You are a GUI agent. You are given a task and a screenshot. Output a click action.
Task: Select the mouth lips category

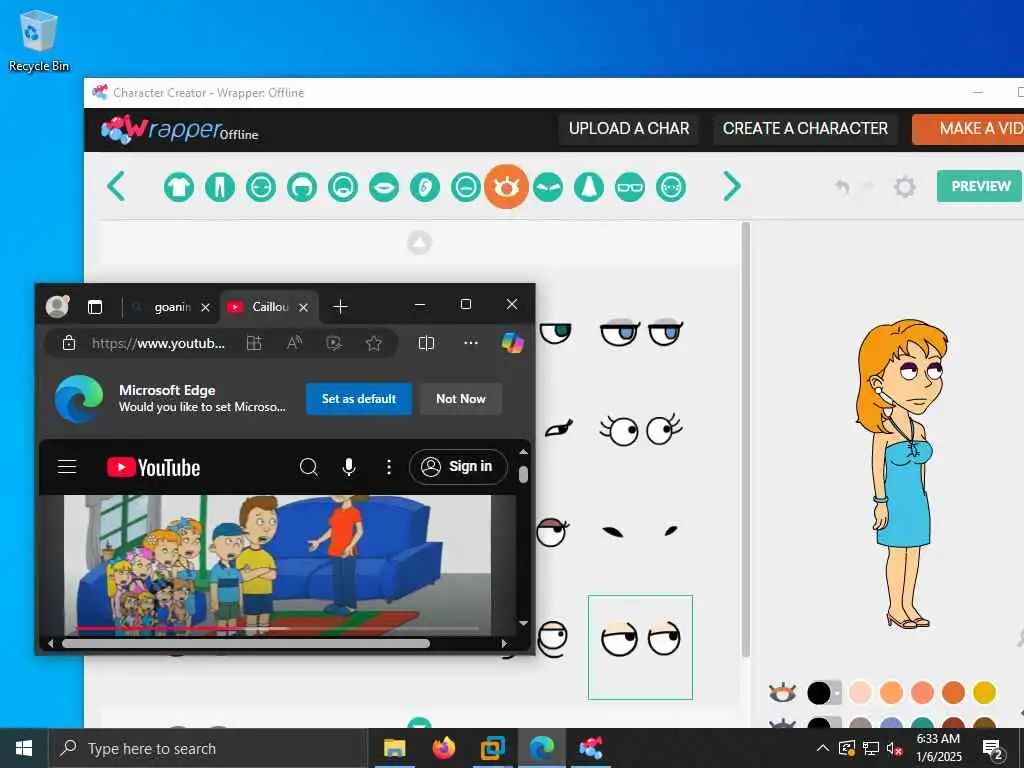point(384,187)
